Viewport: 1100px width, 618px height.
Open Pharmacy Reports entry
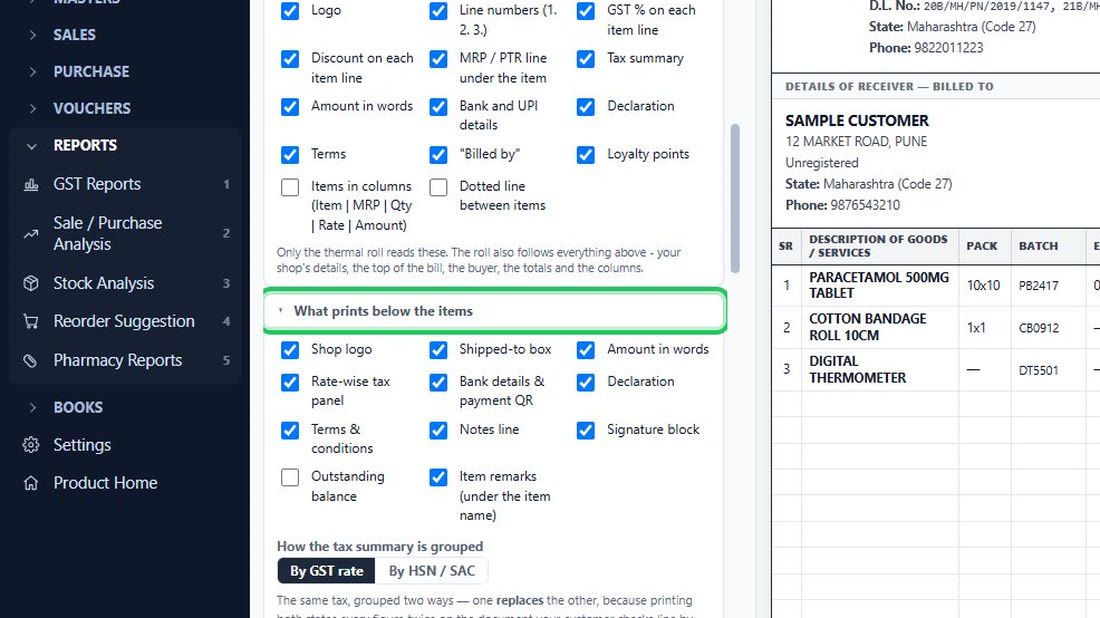click(126, 361)
